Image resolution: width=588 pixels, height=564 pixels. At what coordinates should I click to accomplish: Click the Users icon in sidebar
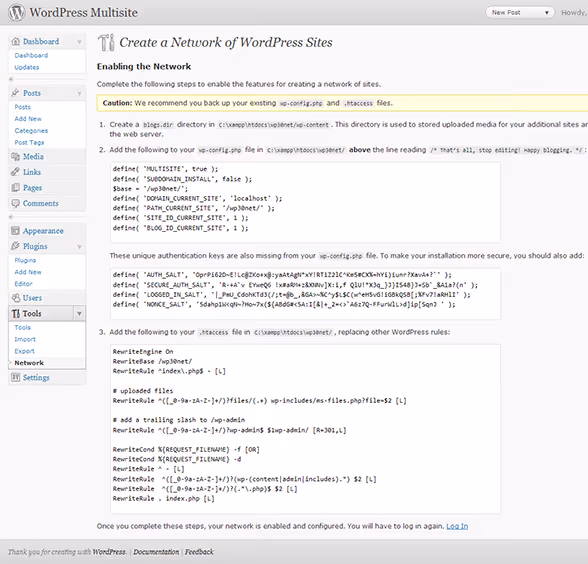15,298
